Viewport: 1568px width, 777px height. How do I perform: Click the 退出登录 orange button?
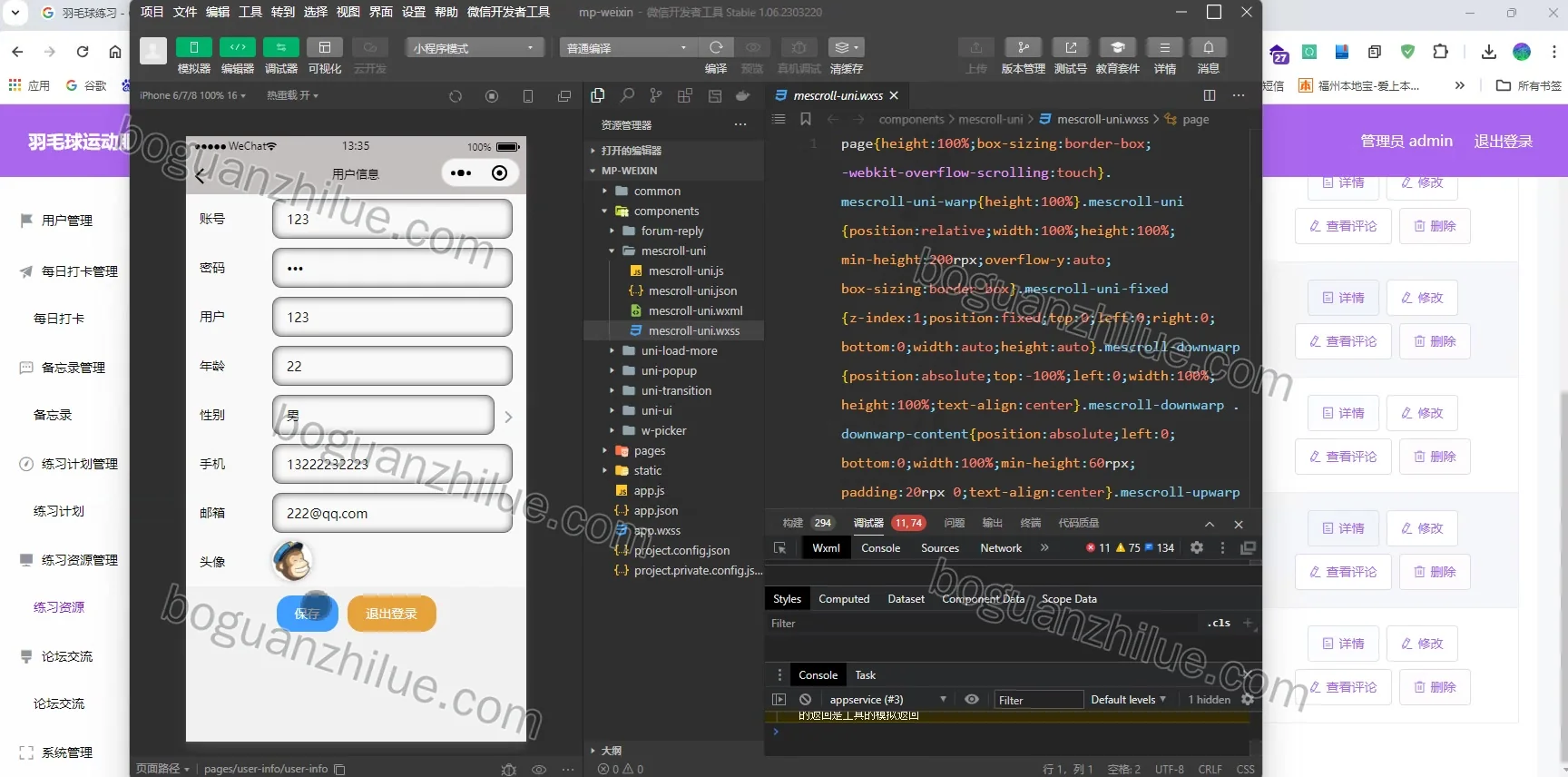[392, 614]
